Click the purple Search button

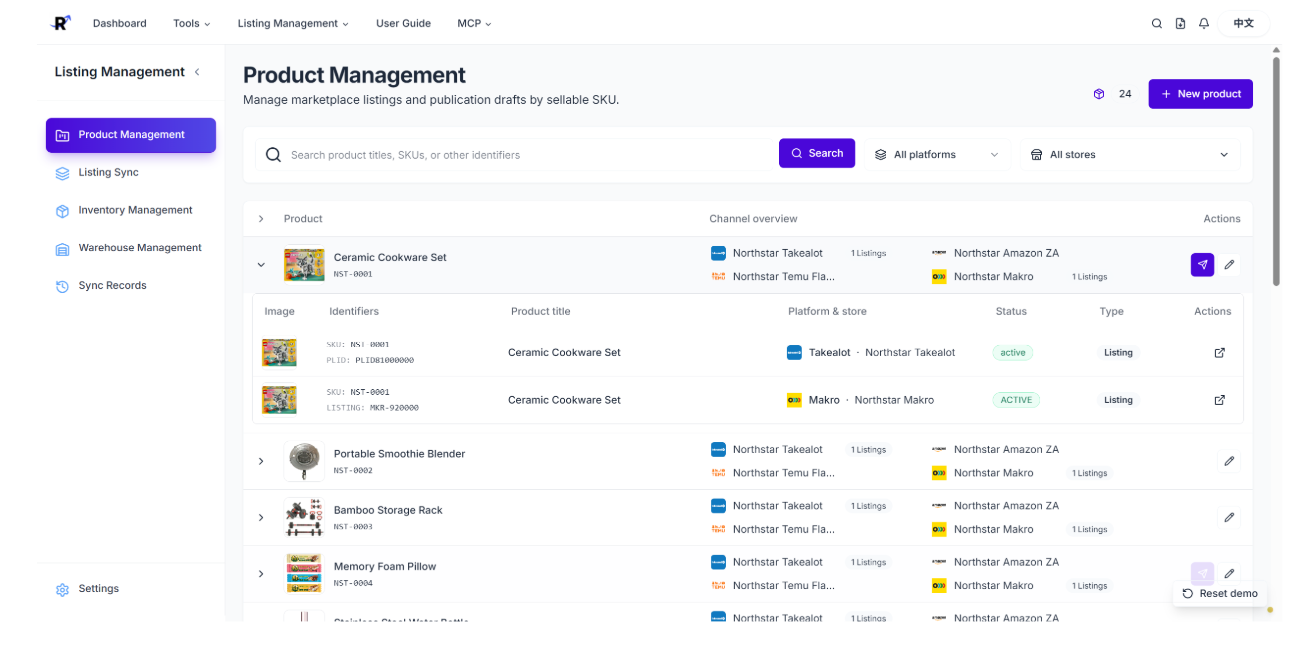[x=817, y=153]
